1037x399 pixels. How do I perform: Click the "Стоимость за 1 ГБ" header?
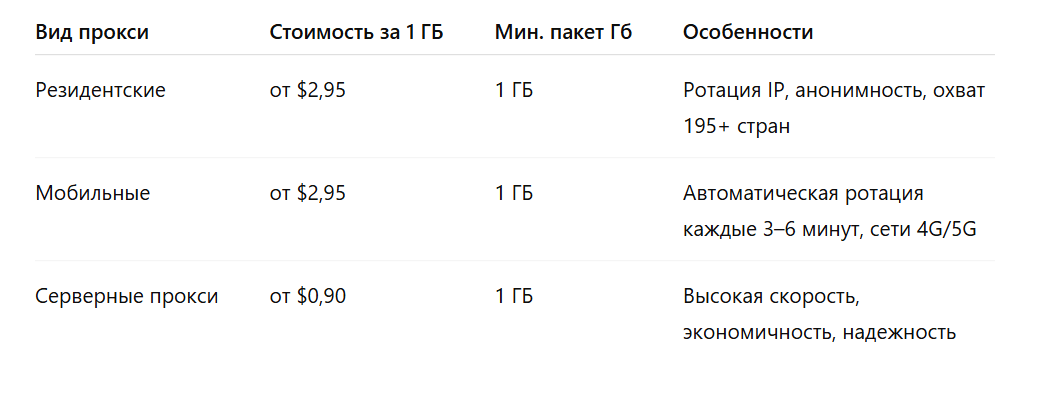pos(356,32)
